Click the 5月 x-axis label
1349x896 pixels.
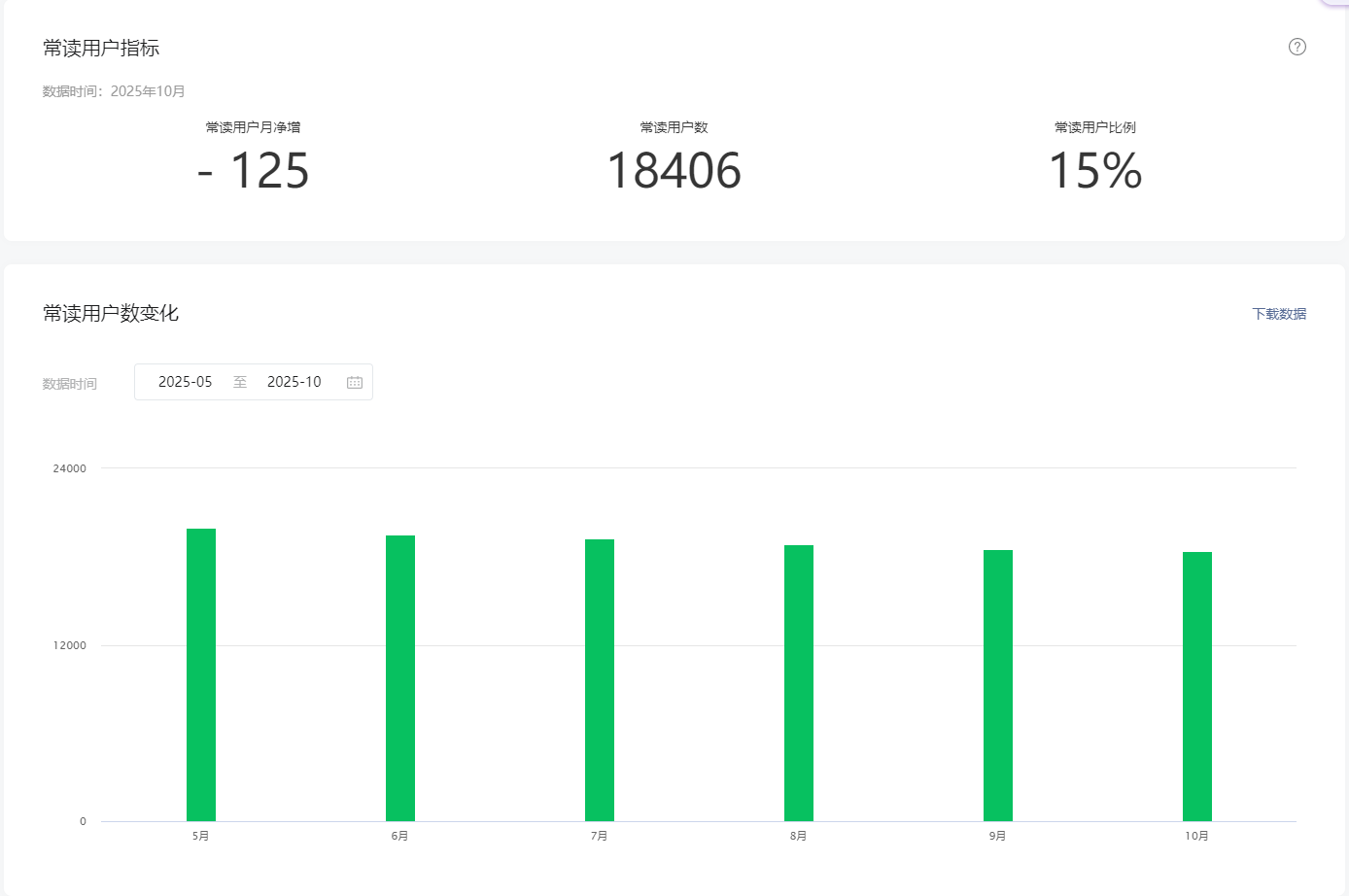pyautogui.click(x=201, y=836)
